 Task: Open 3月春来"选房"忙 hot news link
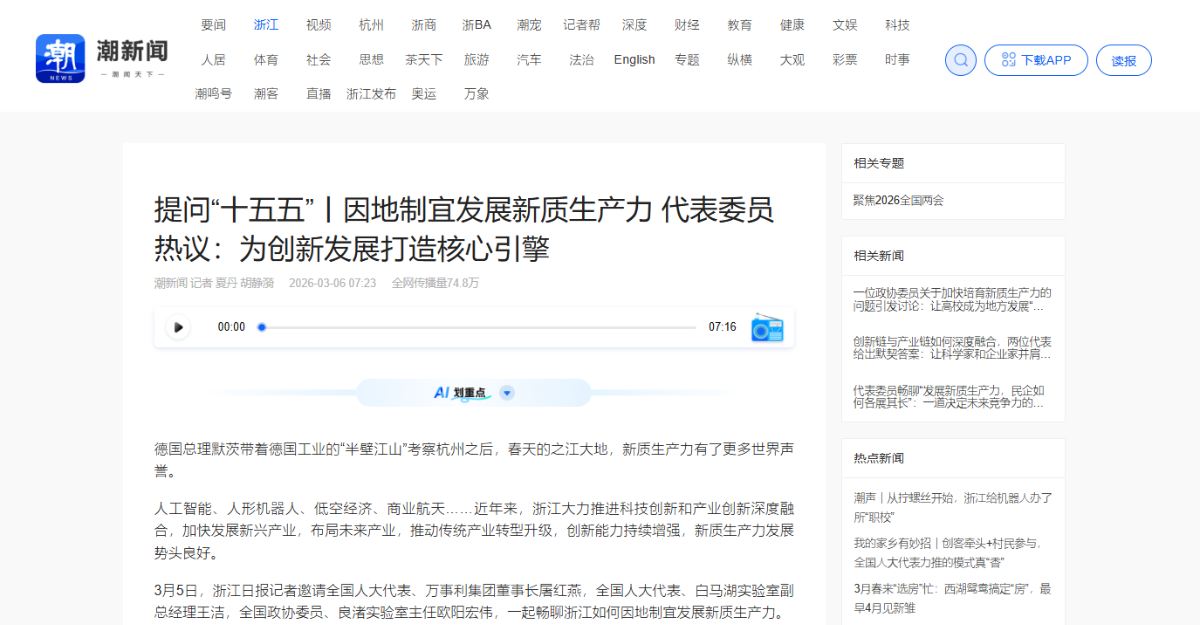click(951, 598)
